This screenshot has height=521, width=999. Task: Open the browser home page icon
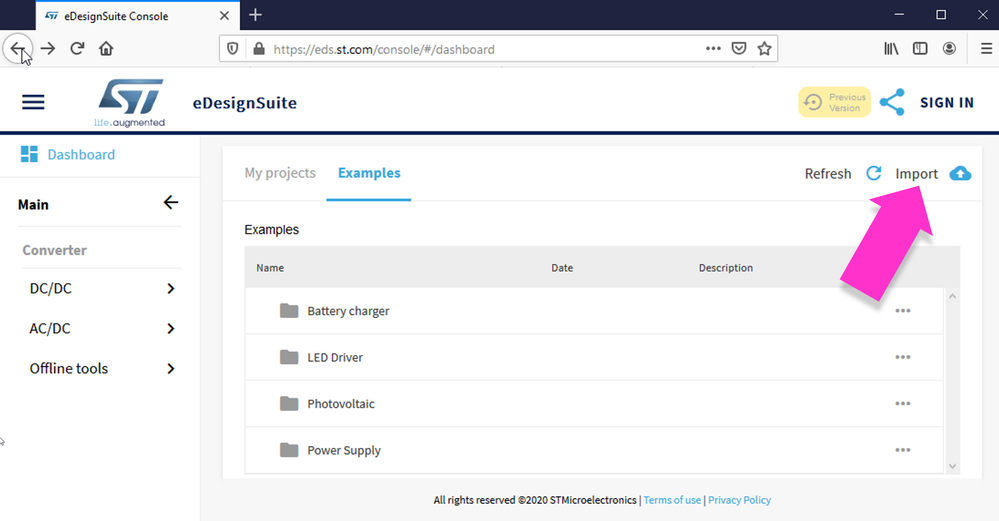click(106, 48)
